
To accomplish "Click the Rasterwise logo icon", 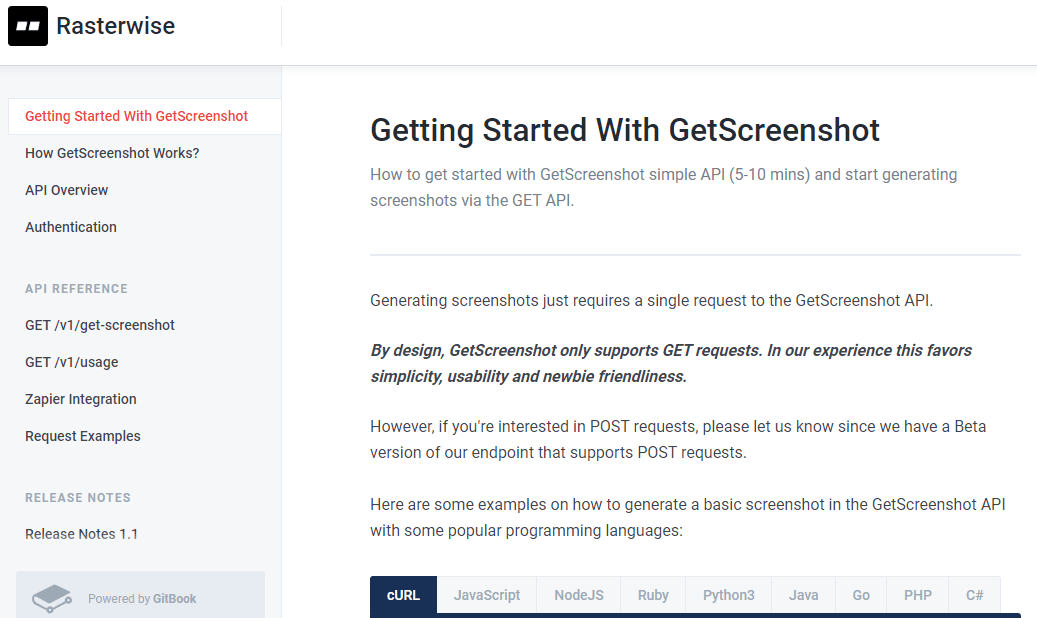I will click(28, 26).
